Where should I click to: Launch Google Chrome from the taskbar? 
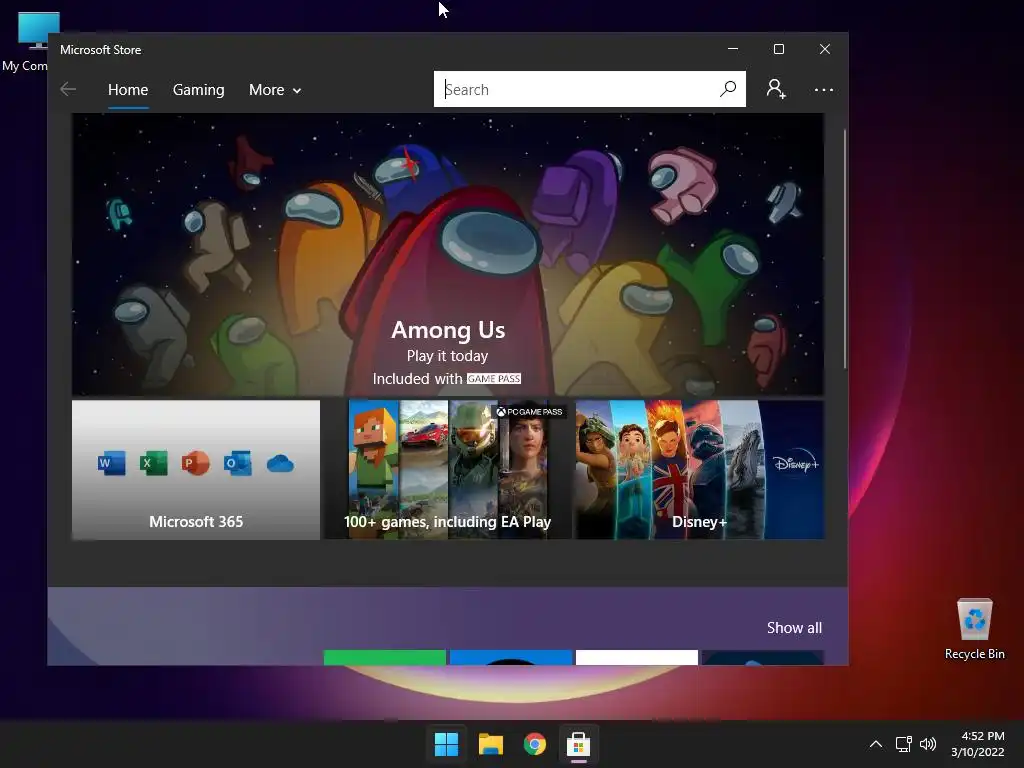(535, 744)
